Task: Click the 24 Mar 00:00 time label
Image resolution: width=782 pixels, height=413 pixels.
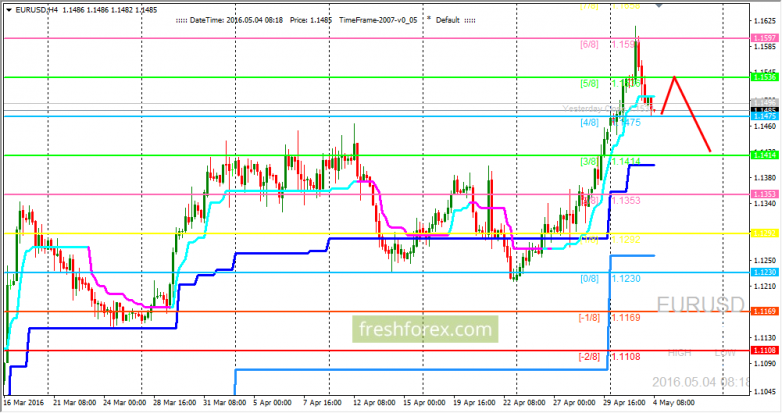Action: 125,402
